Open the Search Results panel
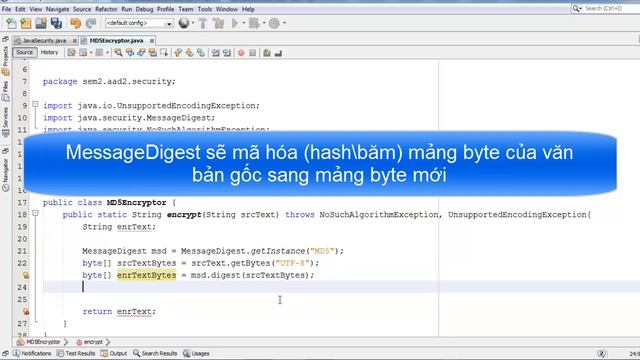Image resolution: width=640 pixels, height=360 pixels. tap(155, 353)
